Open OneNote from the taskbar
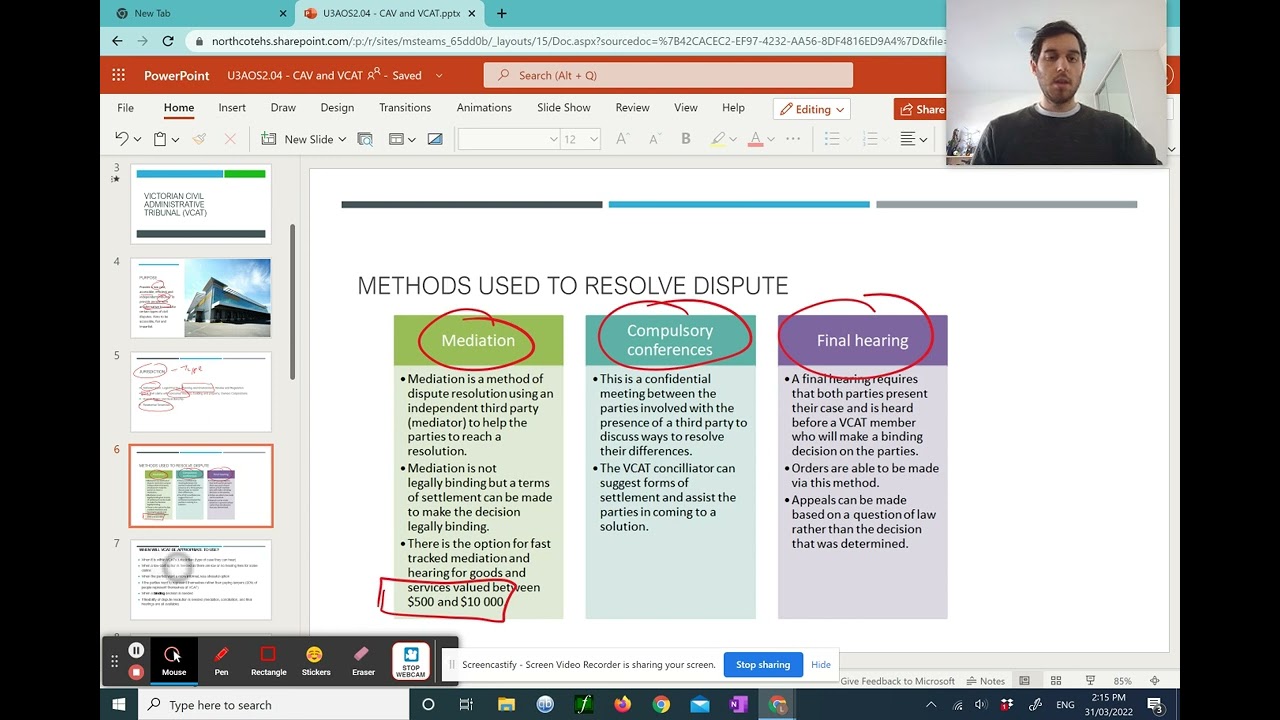The height and width of the screenshot is (720, 1280). click(x=739, y=705)
